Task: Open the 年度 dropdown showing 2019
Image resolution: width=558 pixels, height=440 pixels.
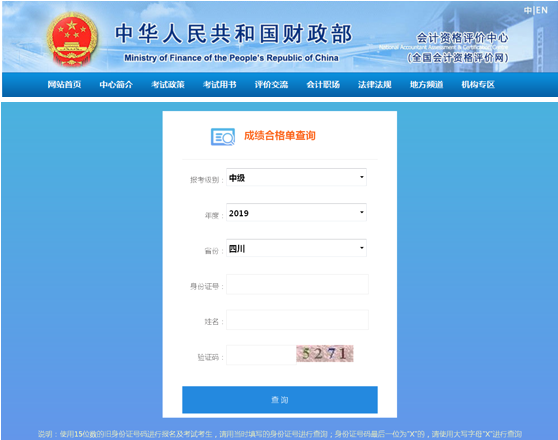Action: pyautogui.click(x=296, y=213)
